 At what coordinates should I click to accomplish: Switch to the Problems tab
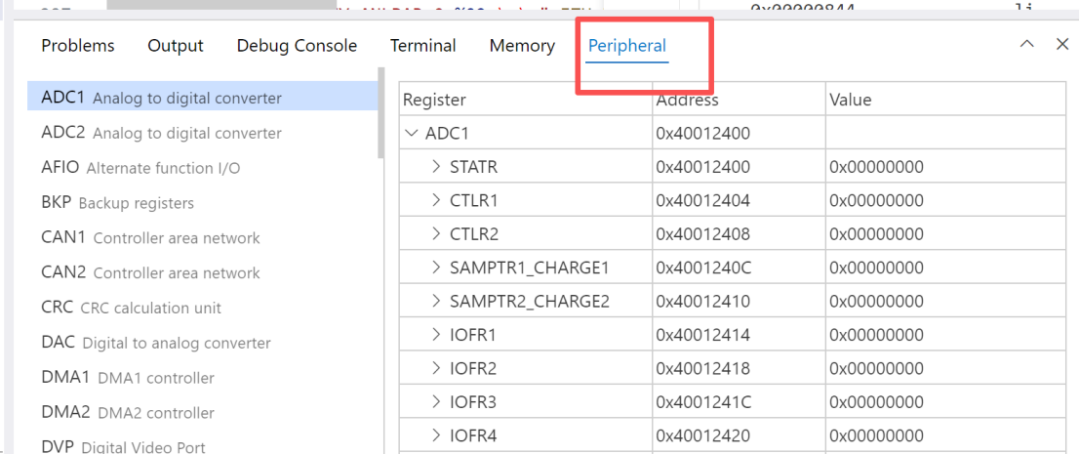[x=78, y=46]
